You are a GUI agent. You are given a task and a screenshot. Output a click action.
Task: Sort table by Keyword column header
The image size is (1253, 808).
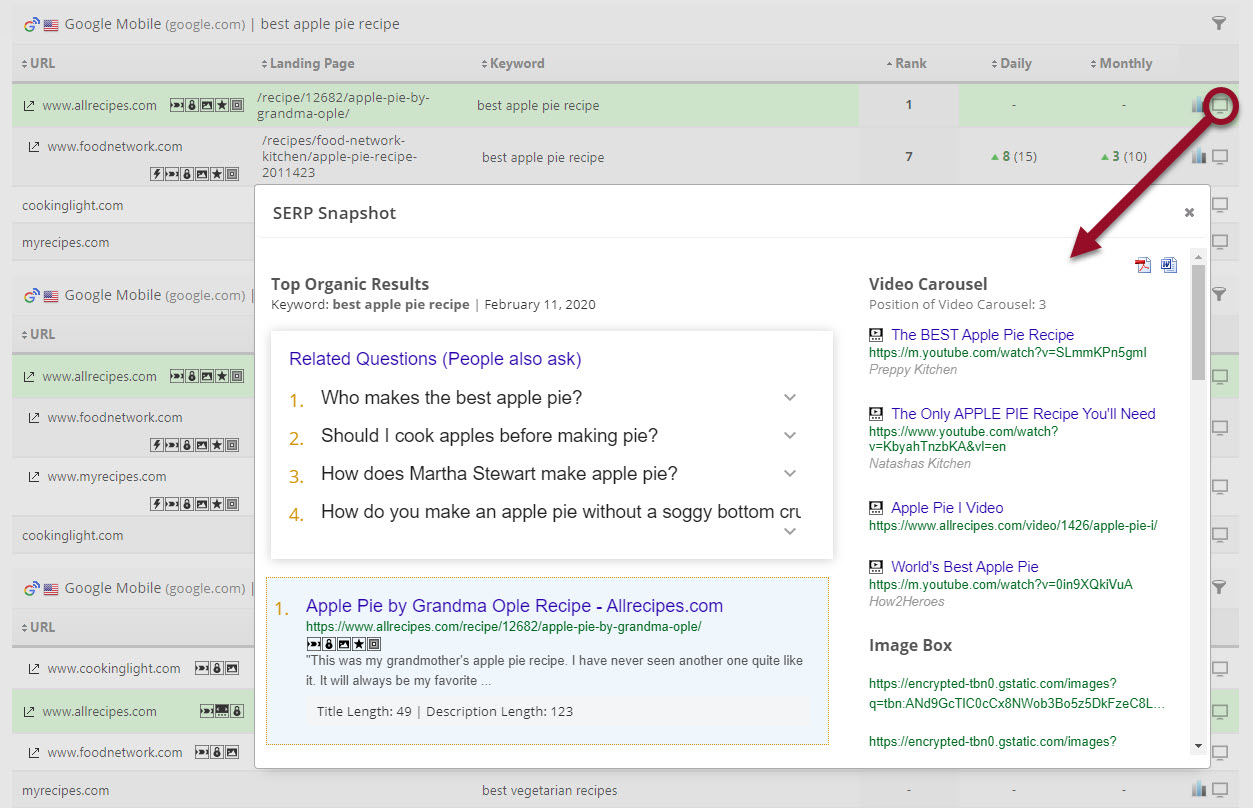(x=516, y=63)
